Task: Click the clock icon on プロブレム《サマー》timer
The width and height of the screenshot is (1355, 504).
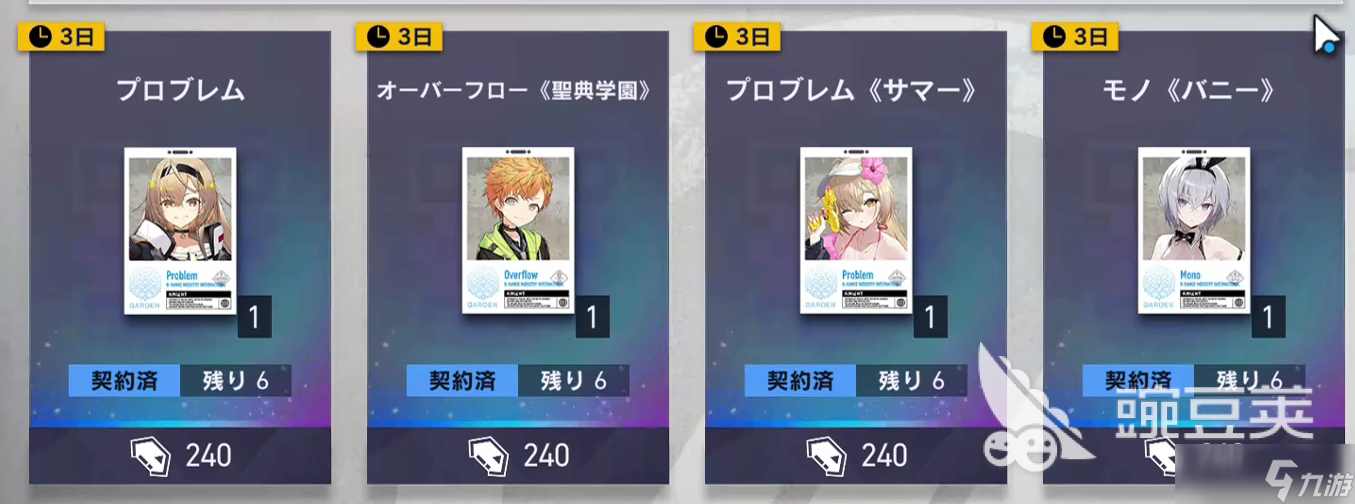Action: coord(717,38)
